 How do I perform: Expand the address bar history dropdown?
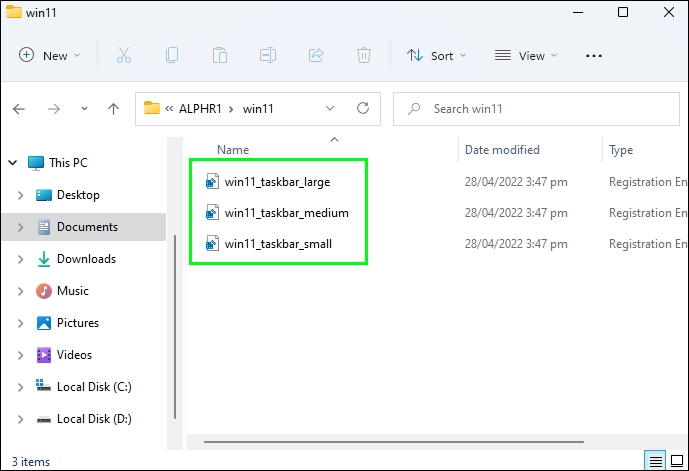(330, 109)
